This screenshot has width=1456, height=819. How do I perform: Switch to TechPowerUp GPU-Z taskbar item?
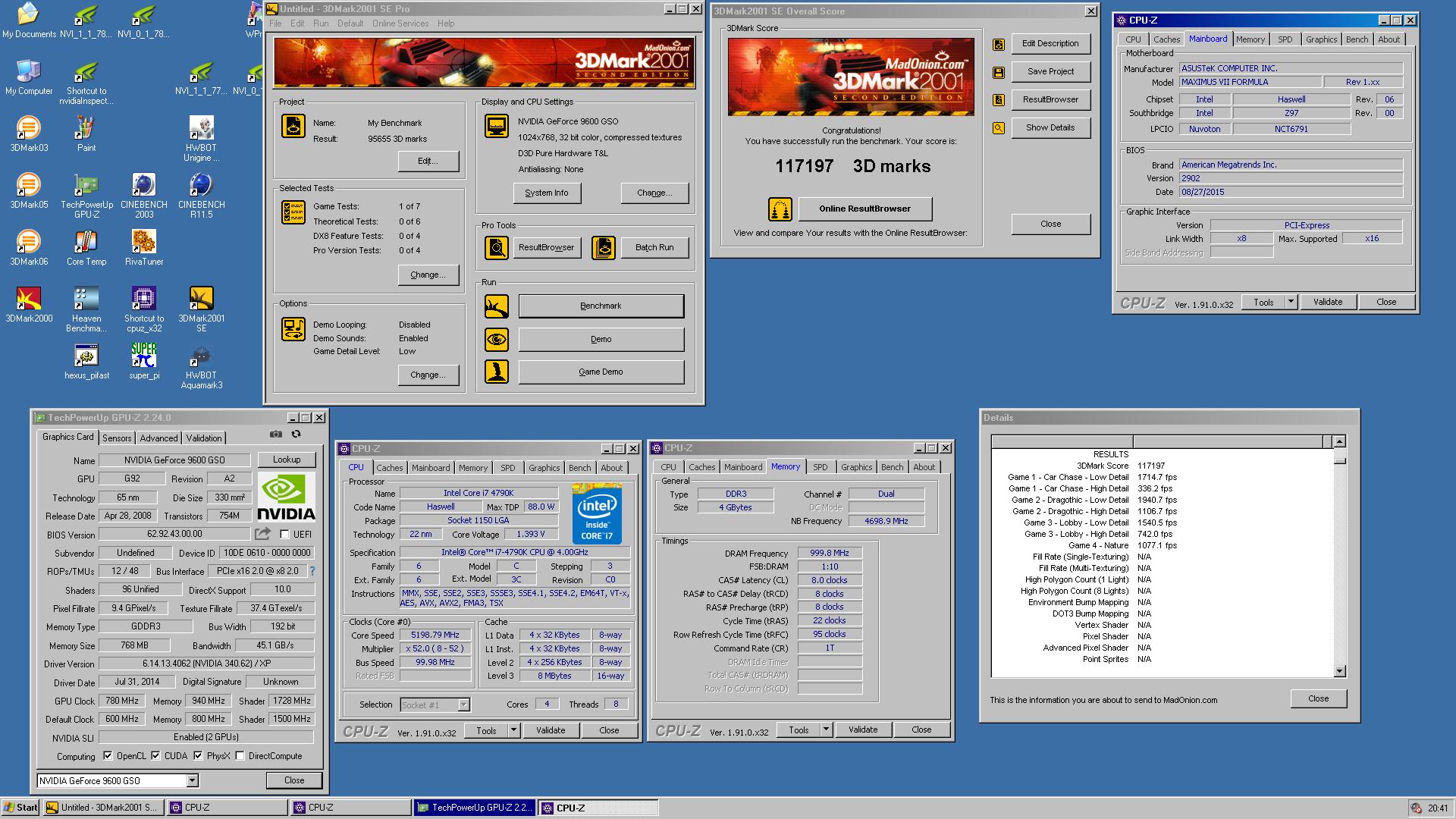point(474,808)
